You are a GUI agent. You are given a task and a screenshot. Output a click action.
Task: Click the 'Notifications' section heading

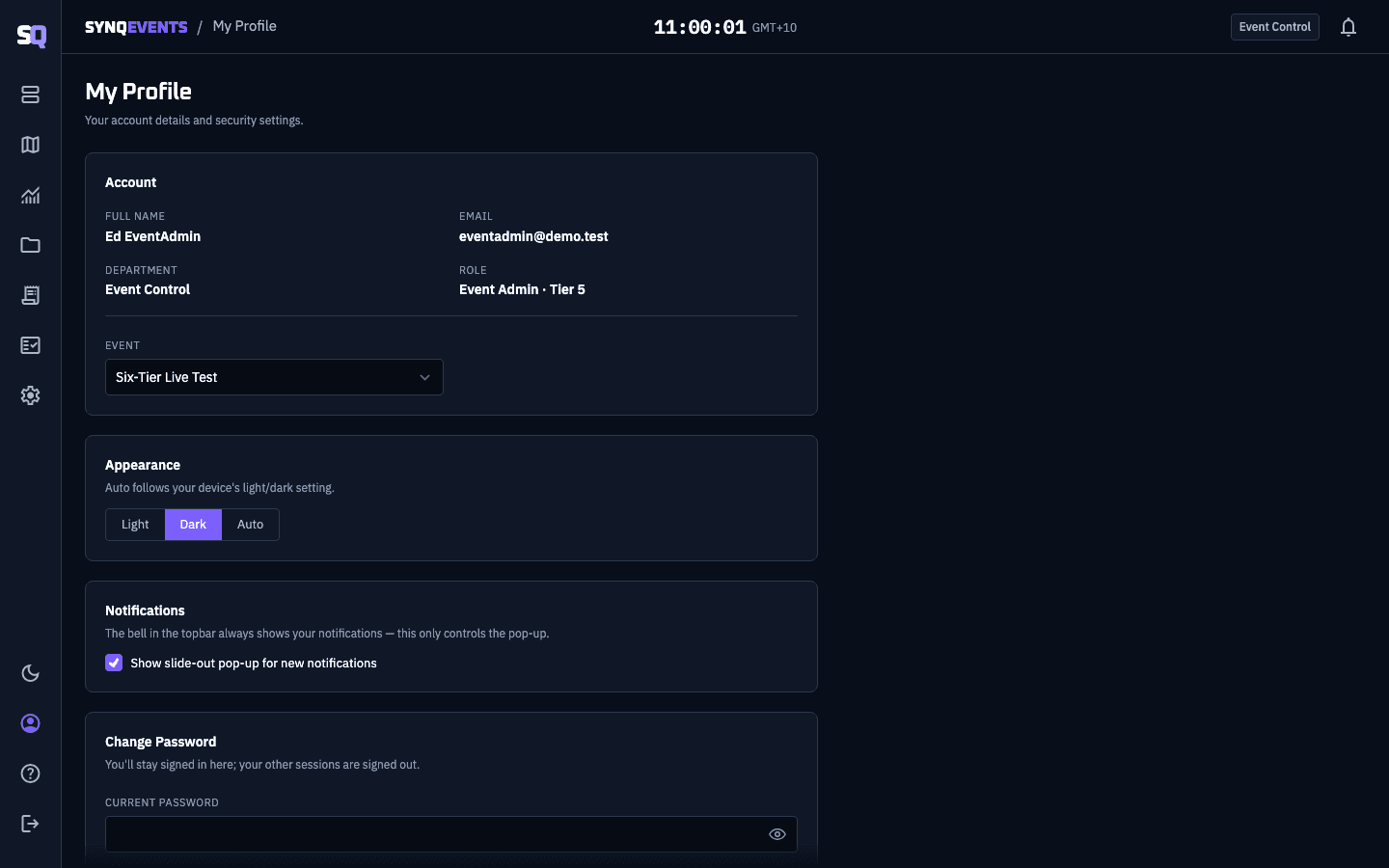145,610
